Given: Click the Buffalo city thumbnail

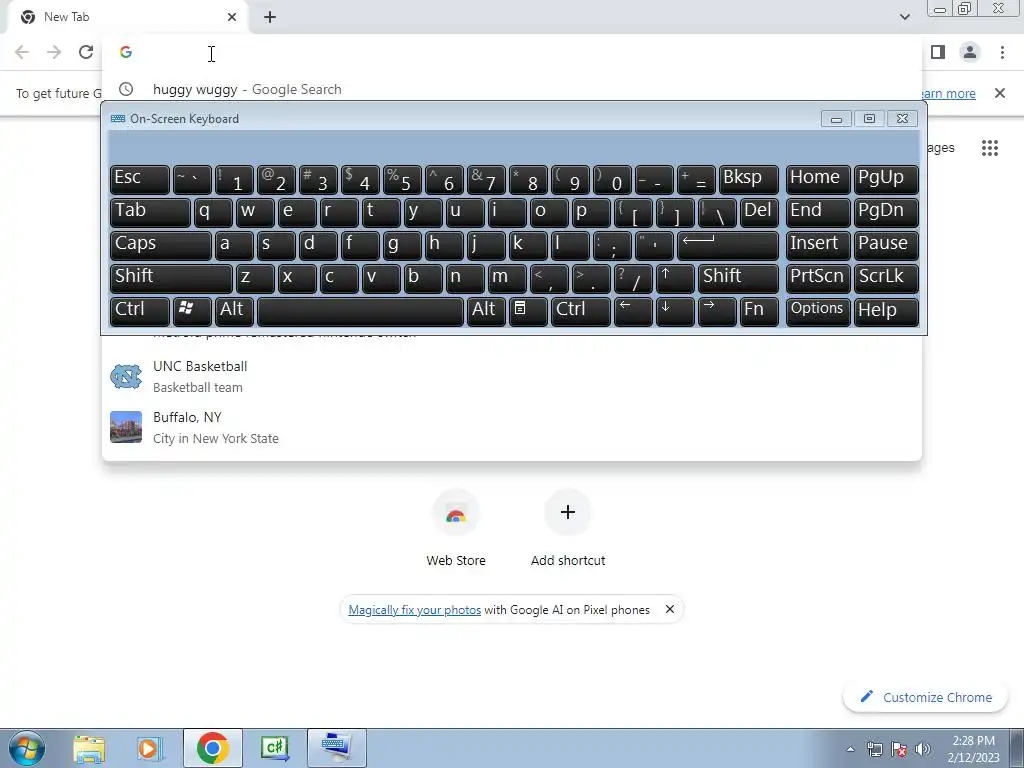Looking at the screenshot, I should [x=126, y=427].
